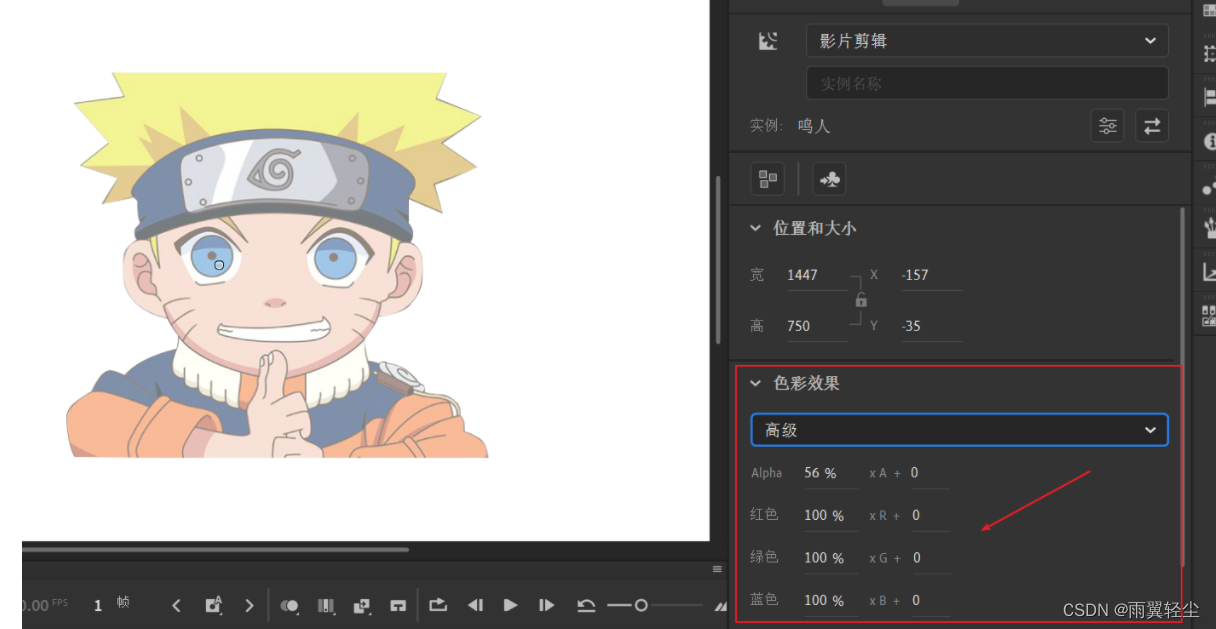Open the transform panel icon in dock
This screenshot has width=1216, height=629.
click(1208, 53)
